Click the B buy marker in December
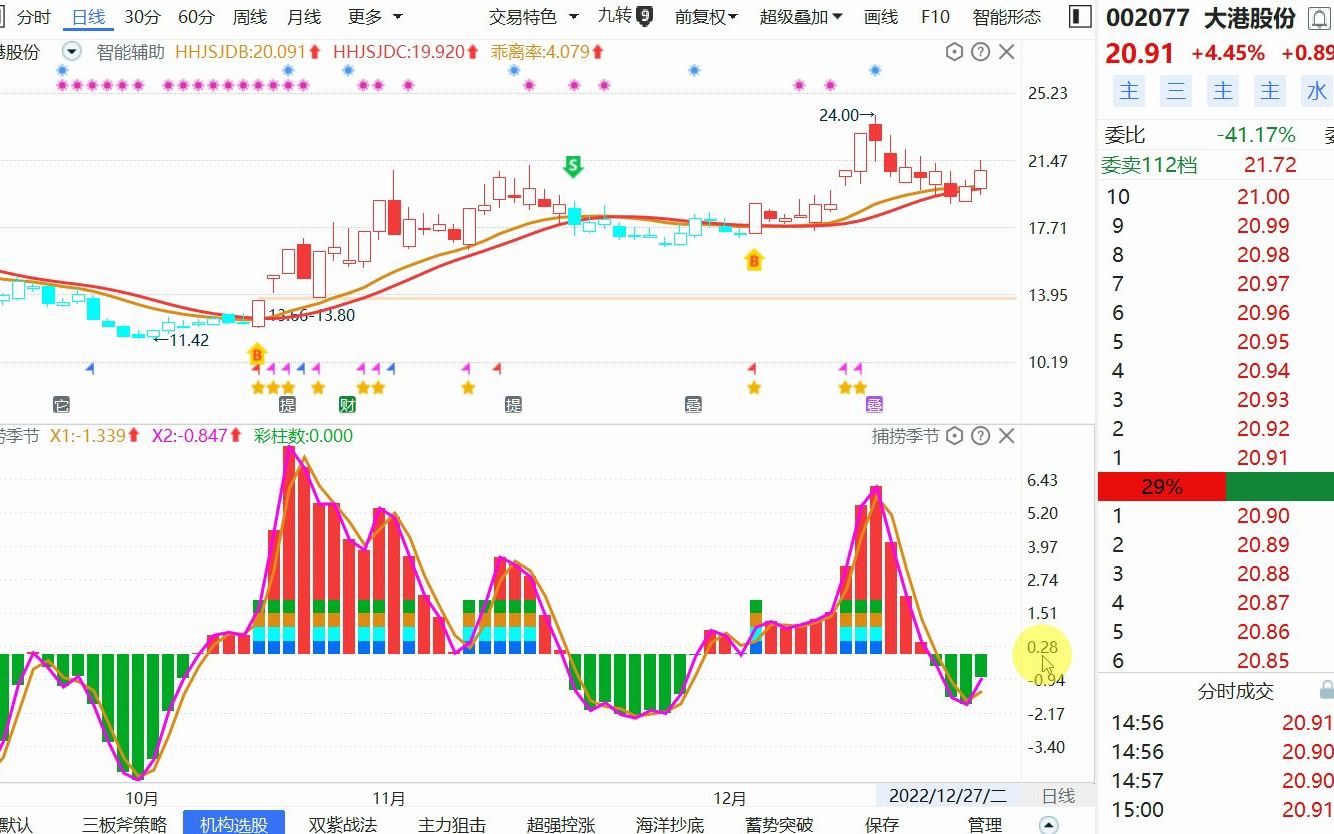 pyautogui.click(x=754, y=261)
